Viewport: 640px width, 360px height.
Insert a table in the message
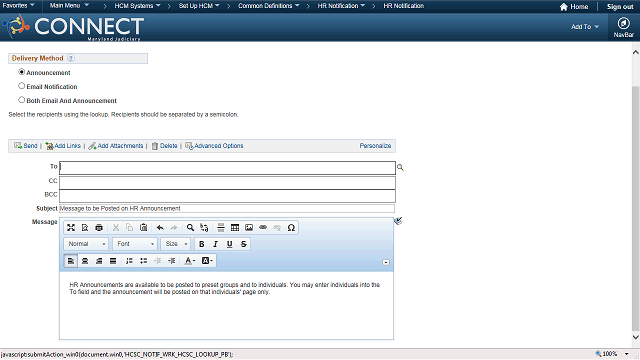(235, 228)
